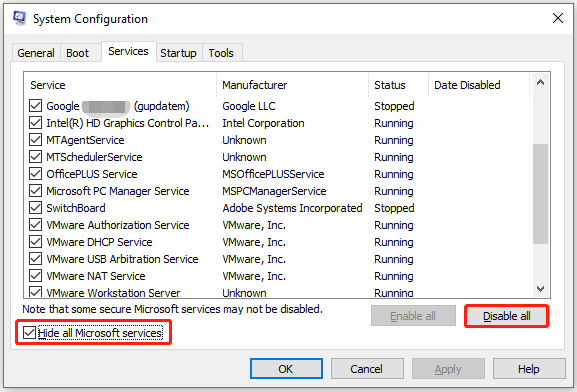This screenshot has height=392, width=577.
Task: Open Help for System Configuration
Action: [x=529, y=369]
